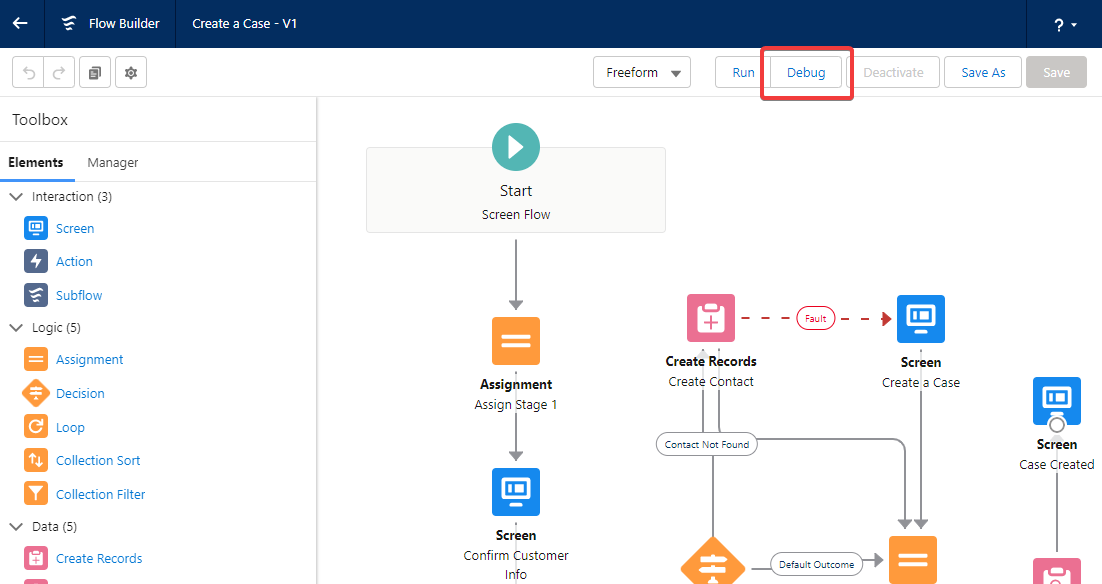Select the Assign Stage 1 assignment node
Viewport: 1102px width, 584px height.
[516, 341]
